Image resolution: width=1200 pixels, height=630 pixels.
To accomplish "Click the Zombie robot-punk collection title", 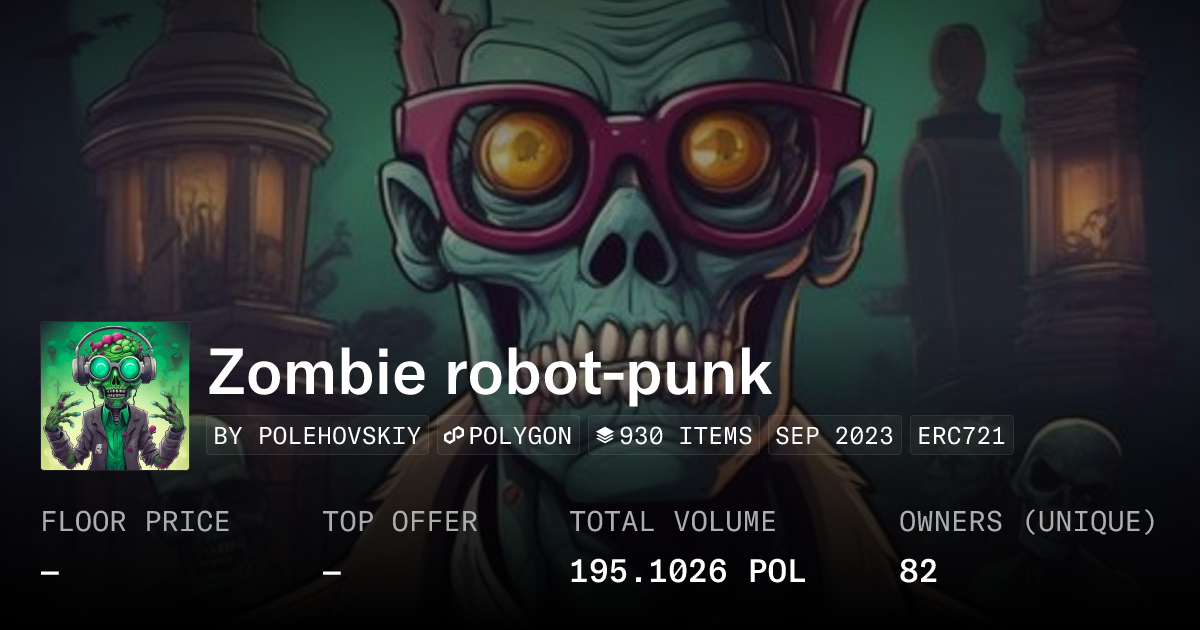I will [490, 373].
